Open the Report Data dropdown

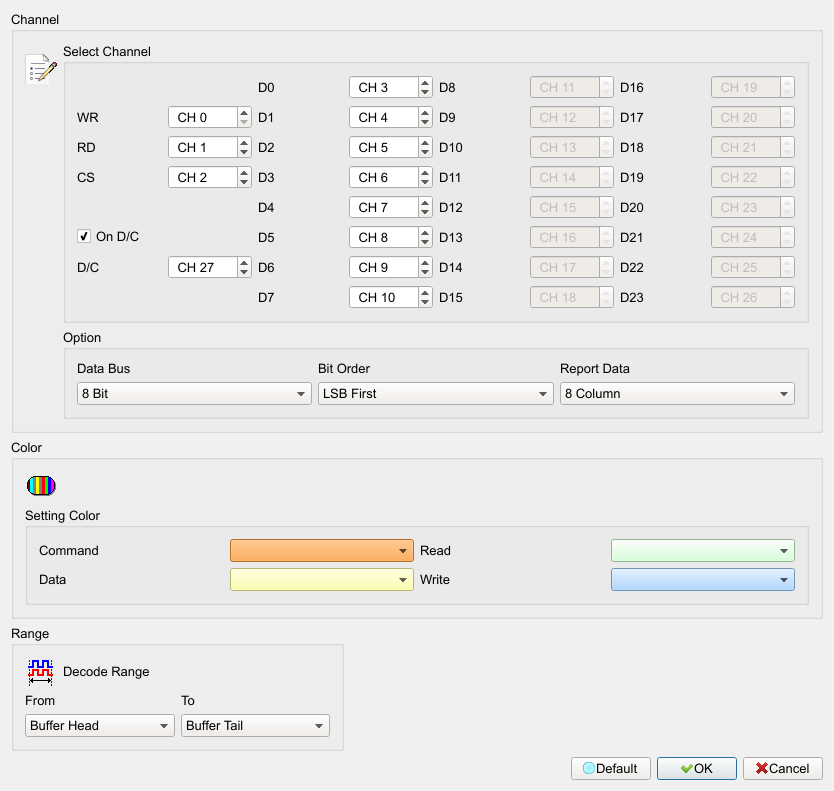pos(677,394)
